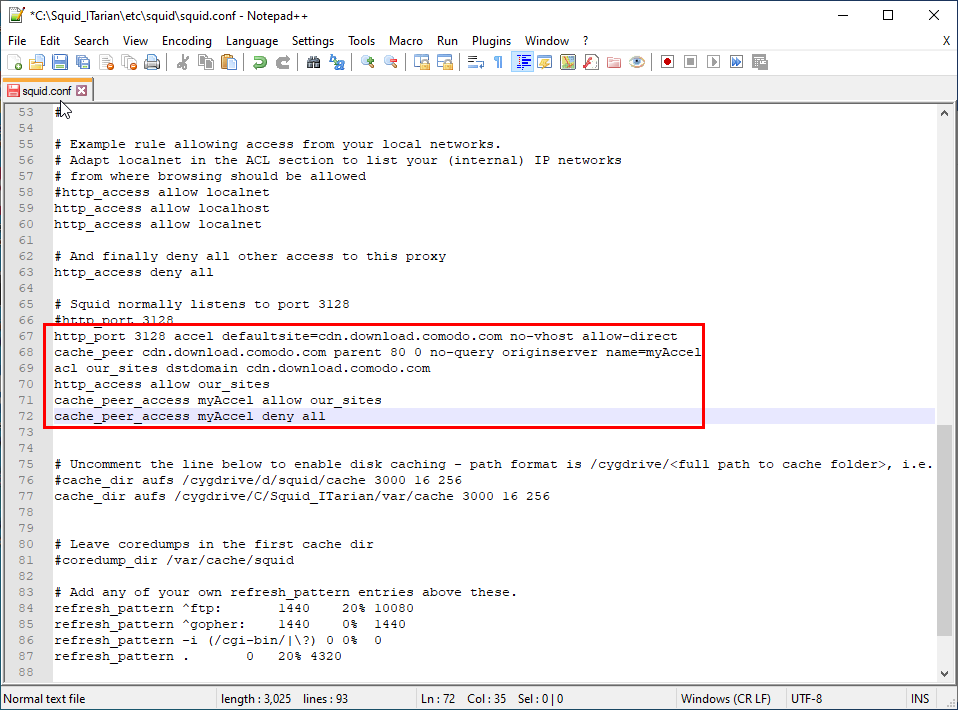
Task: Click the macro Playback icon
Action: (x=713, y=62)
